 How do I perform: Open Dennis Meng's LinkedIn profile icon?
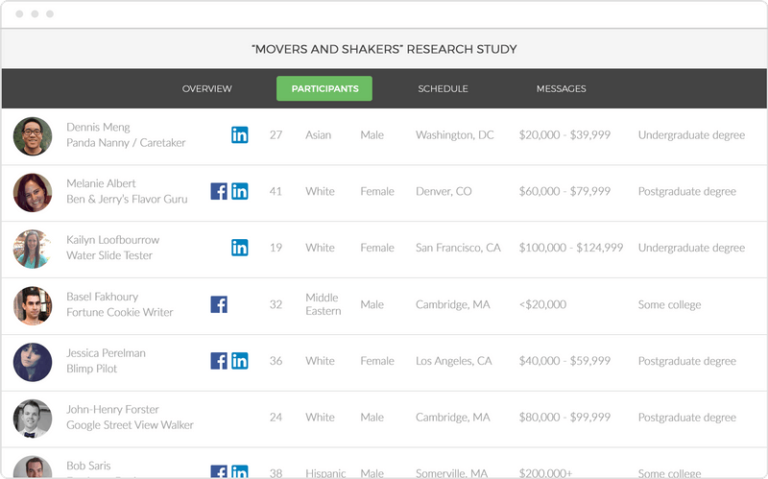pos(240,135)
